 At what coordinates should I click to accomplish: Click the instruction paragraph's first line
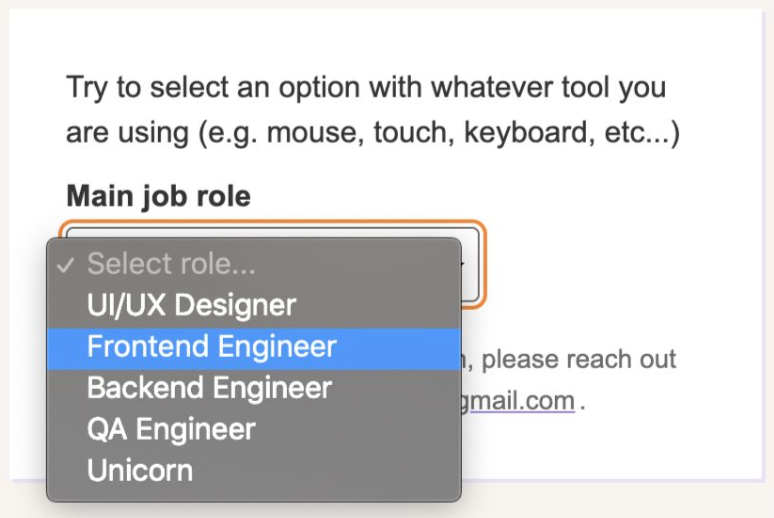point(366,88)
